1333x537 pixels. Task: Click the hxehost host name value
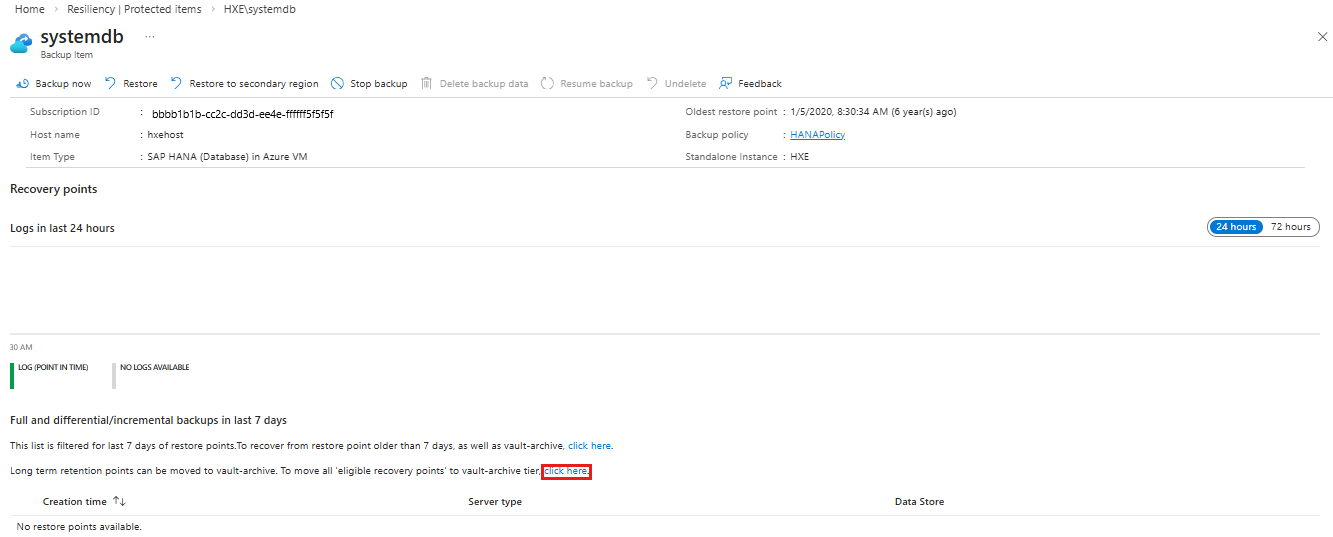(165, 135)
